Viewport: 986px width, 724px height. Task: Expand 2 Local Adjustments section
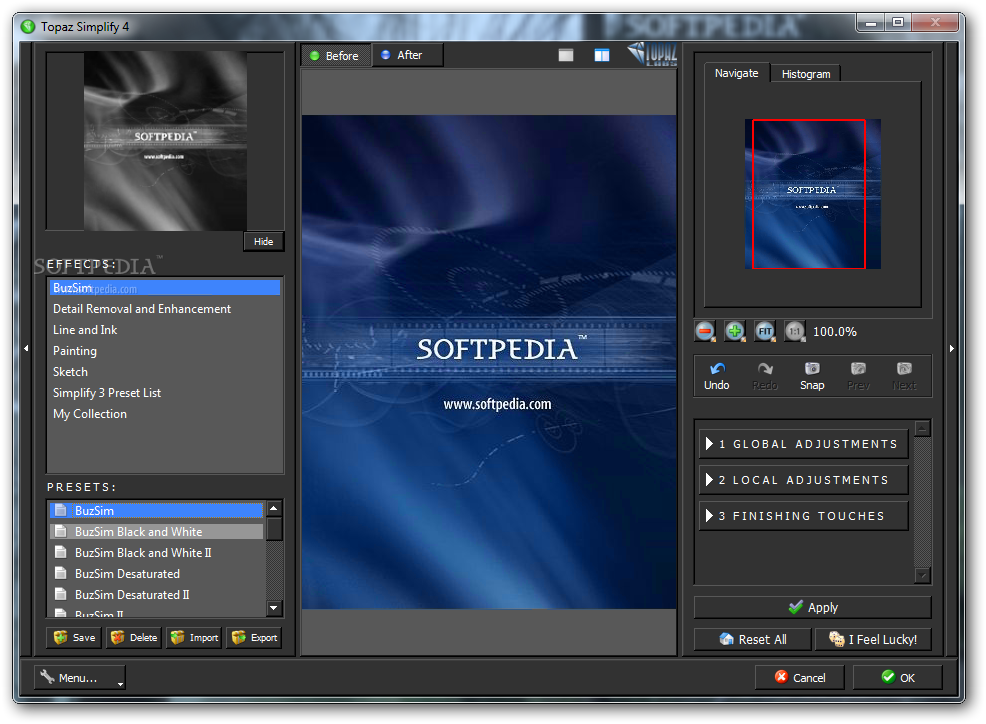point(804,480)
